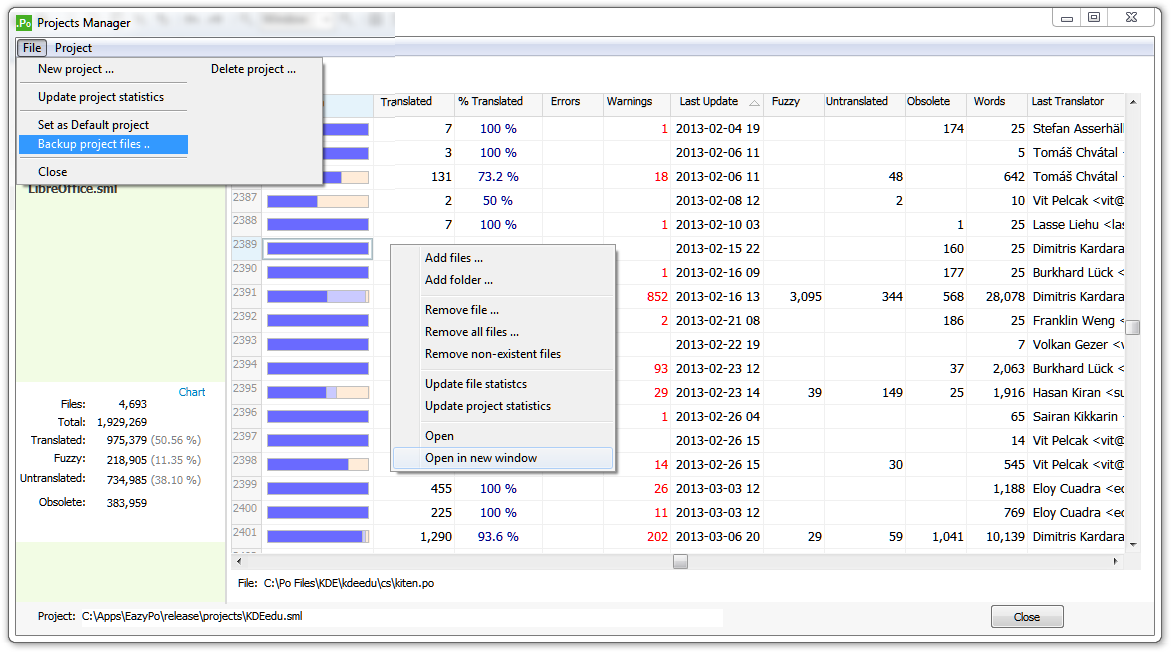The height and width of the screenshot is (652, 1172).
Task: Select row number 2399 in table
Action: click(245, 485)
